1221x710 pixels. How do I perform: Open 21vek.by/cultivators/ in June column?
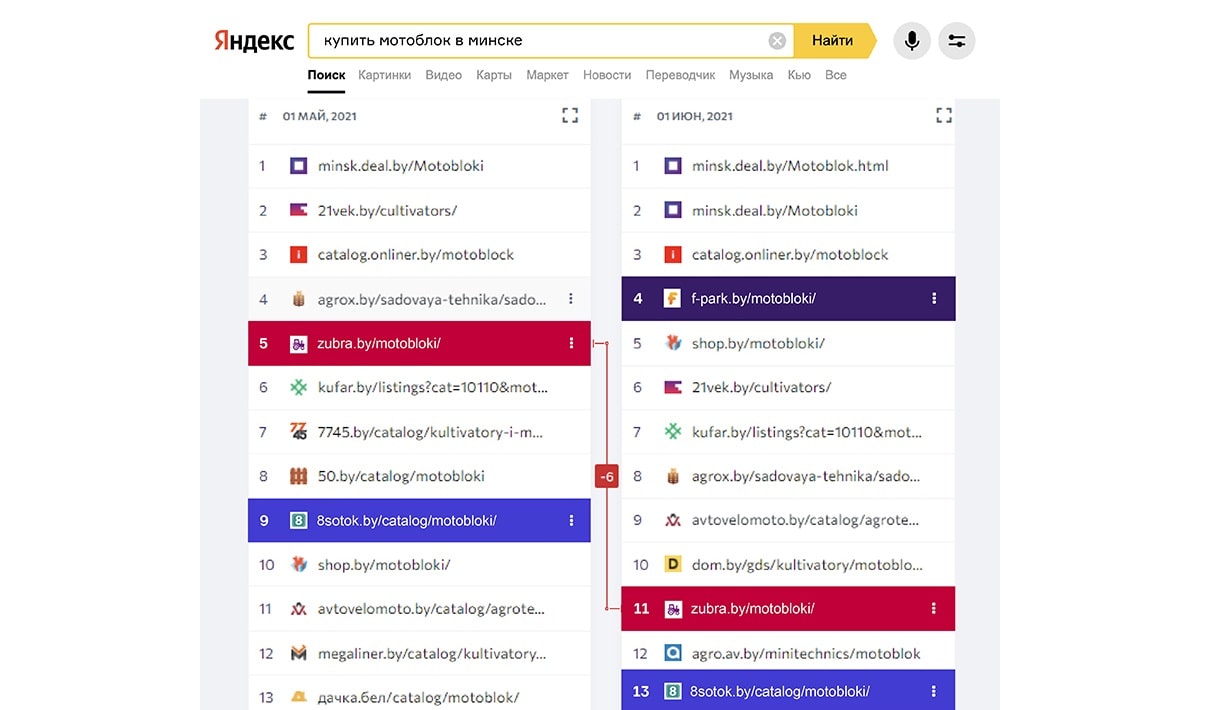(x=761, y=387)
